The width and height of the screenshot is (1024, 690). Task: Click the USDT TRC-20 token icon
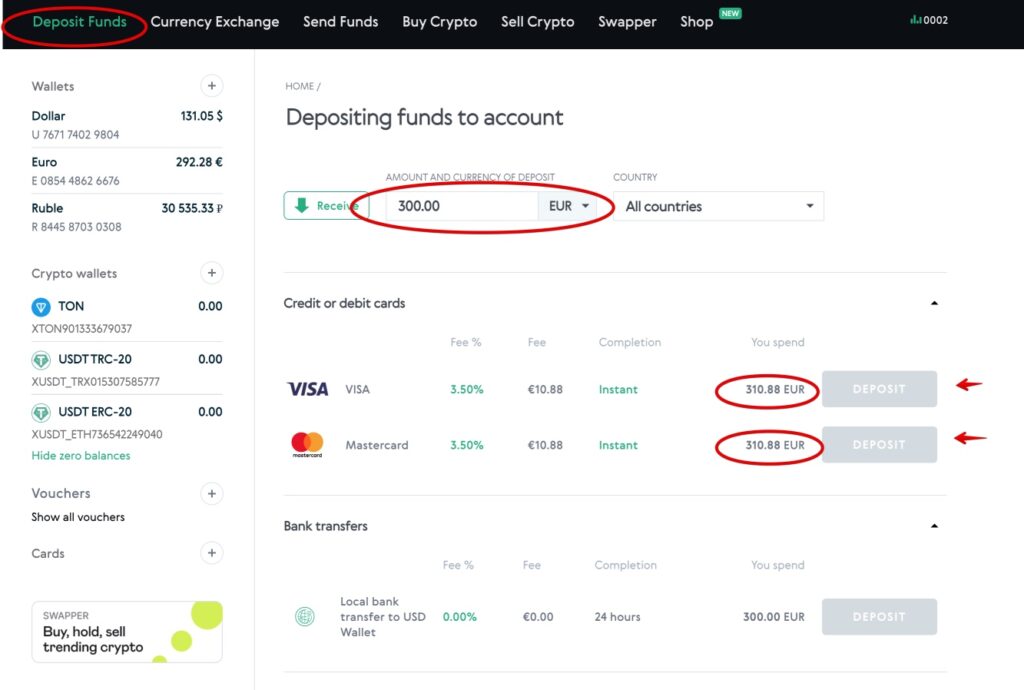pos(40,359)
